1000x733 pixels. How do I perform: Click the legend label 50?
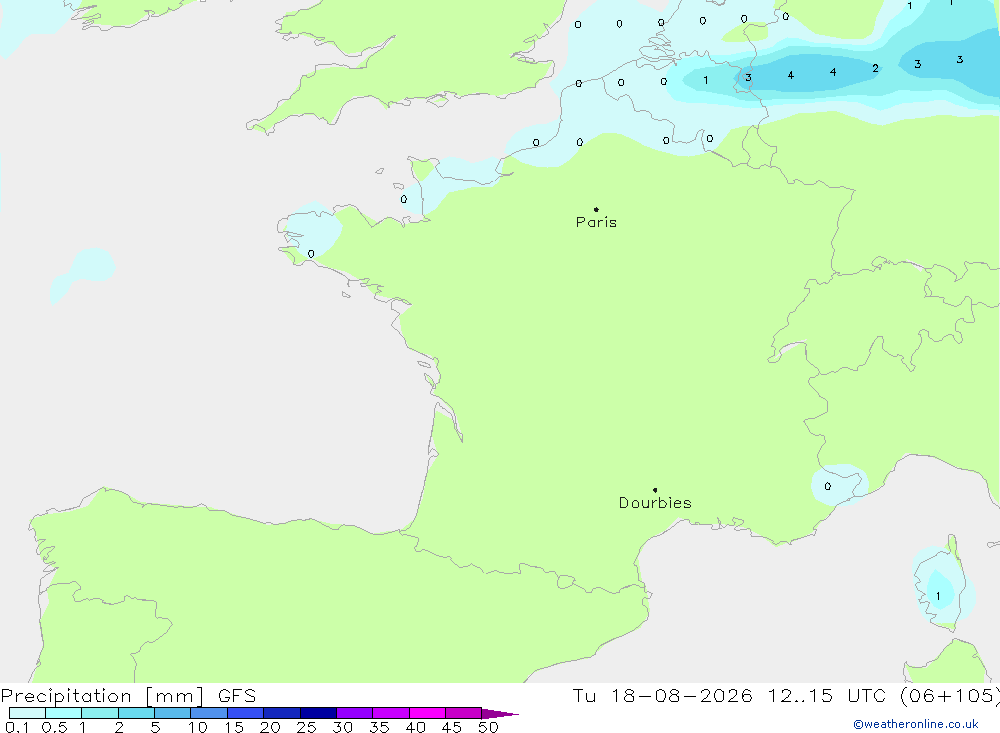point(488,727)
